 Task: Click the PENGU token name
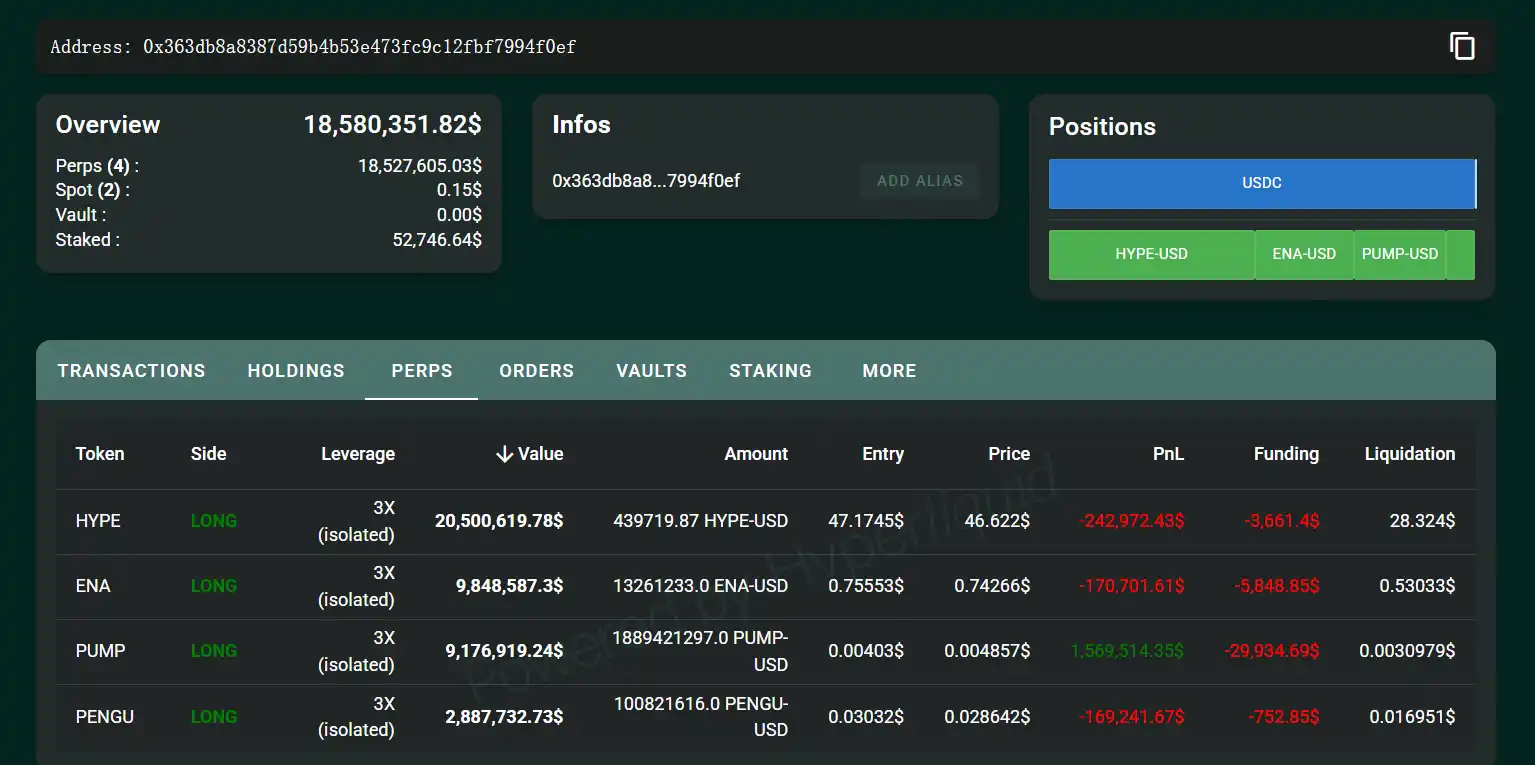pyautogui.click(x=104, y=717)
